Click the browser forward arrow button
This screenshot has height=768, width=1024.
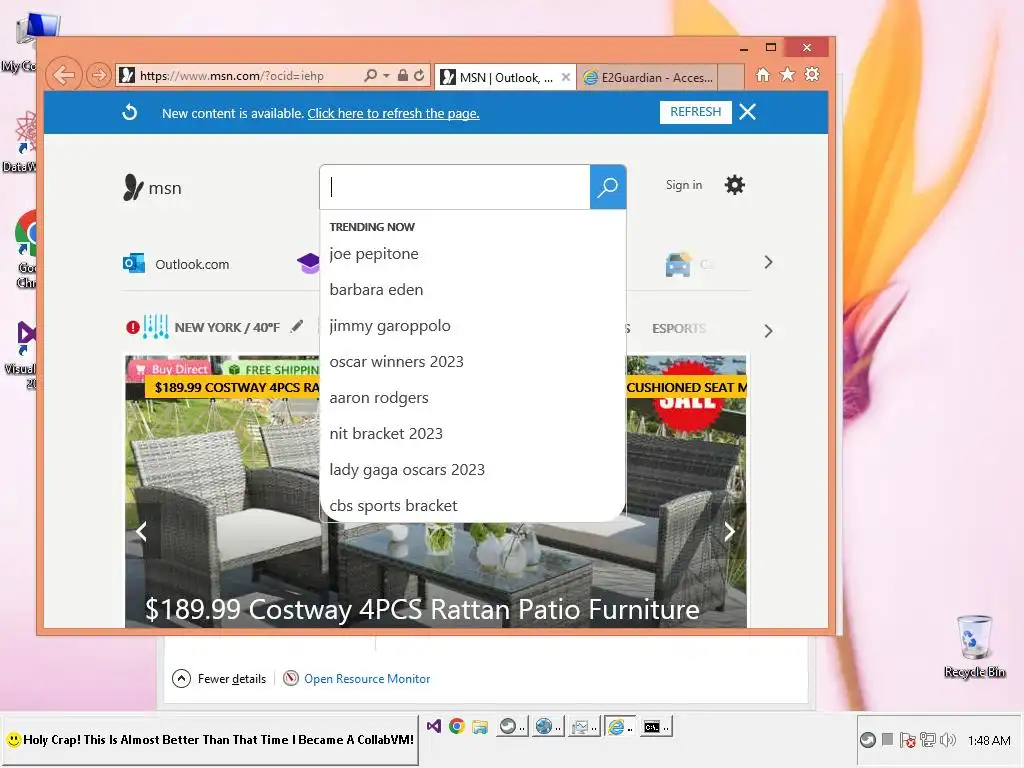(99, 76)
